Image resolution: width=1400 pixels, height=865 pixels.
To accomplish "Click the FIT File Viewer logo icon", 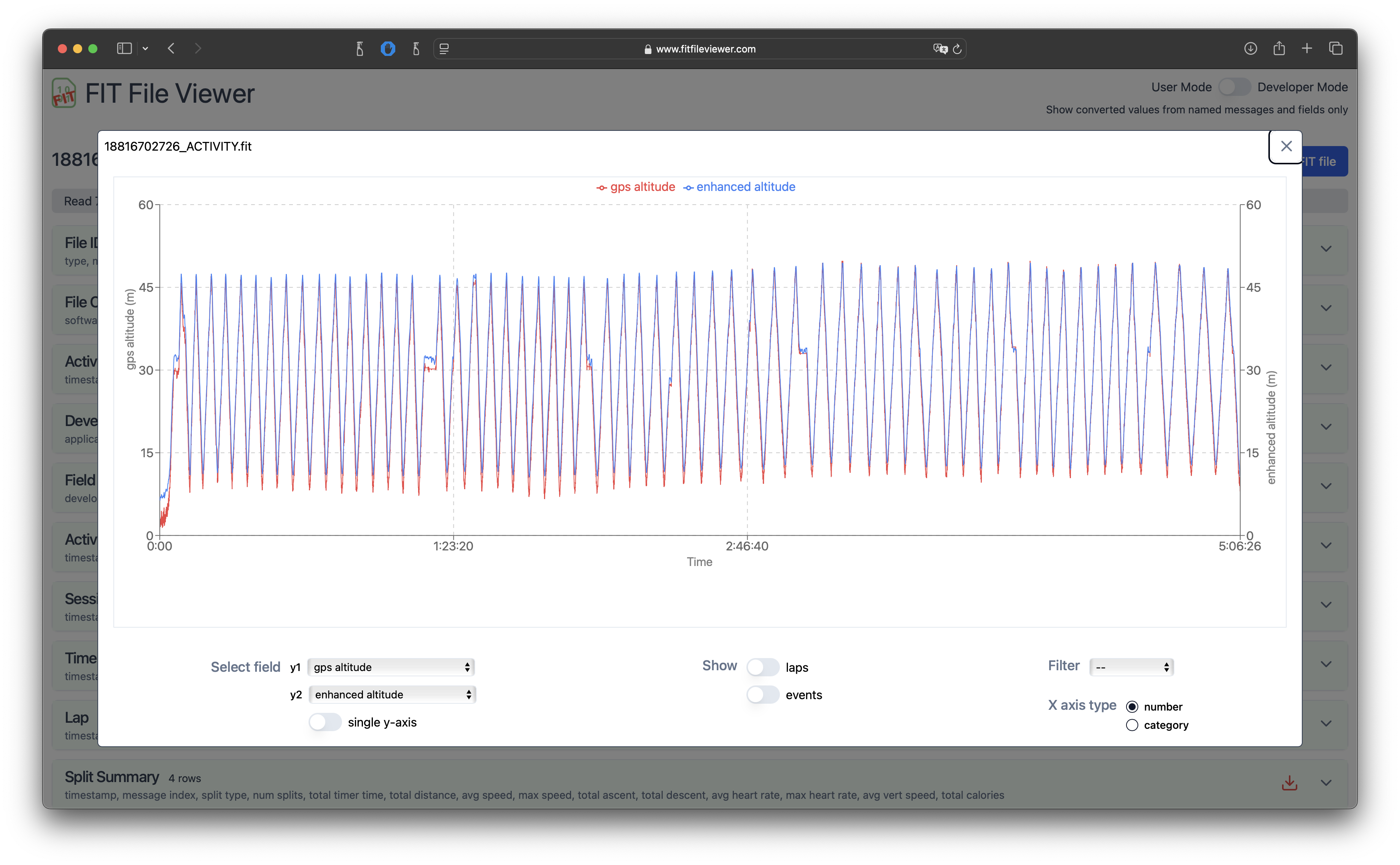I will coord(64,93).
